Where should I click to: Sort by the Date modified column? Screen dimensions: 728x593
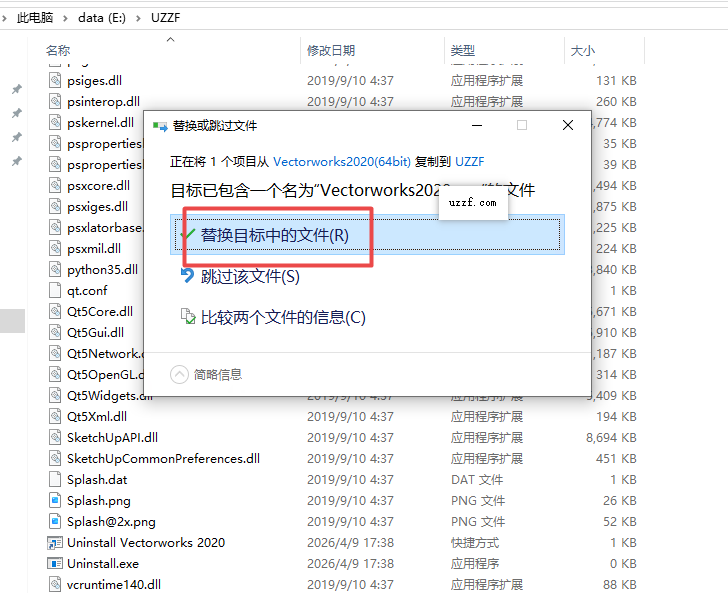[x=330, y=50]
